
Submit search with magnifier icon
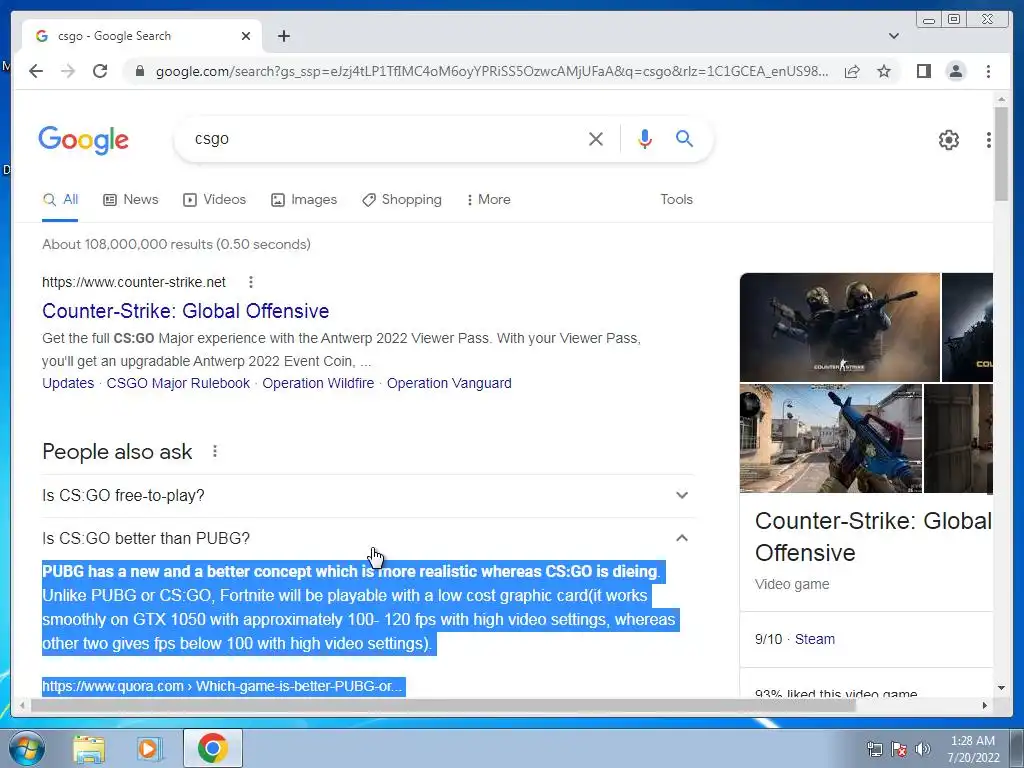click(x=684, y=138)
